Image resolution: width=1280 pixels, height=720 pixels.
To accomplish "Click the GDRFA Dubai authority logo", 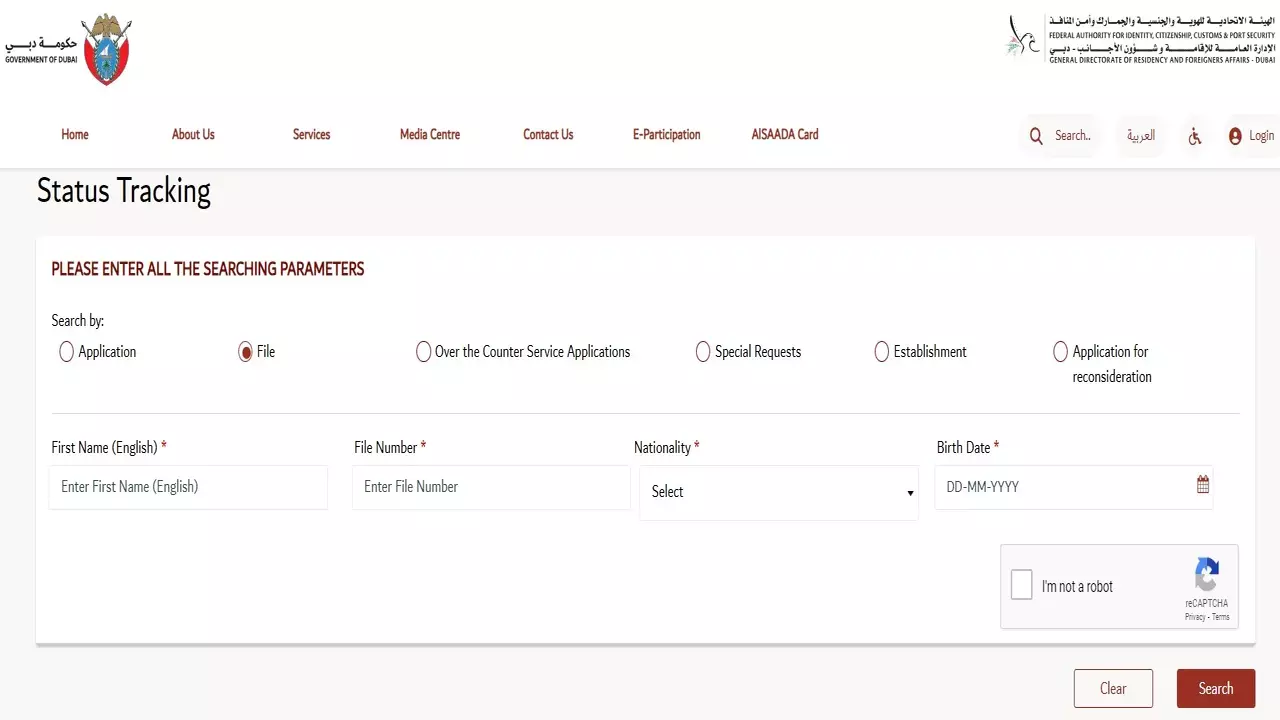I will point(1140,39).
